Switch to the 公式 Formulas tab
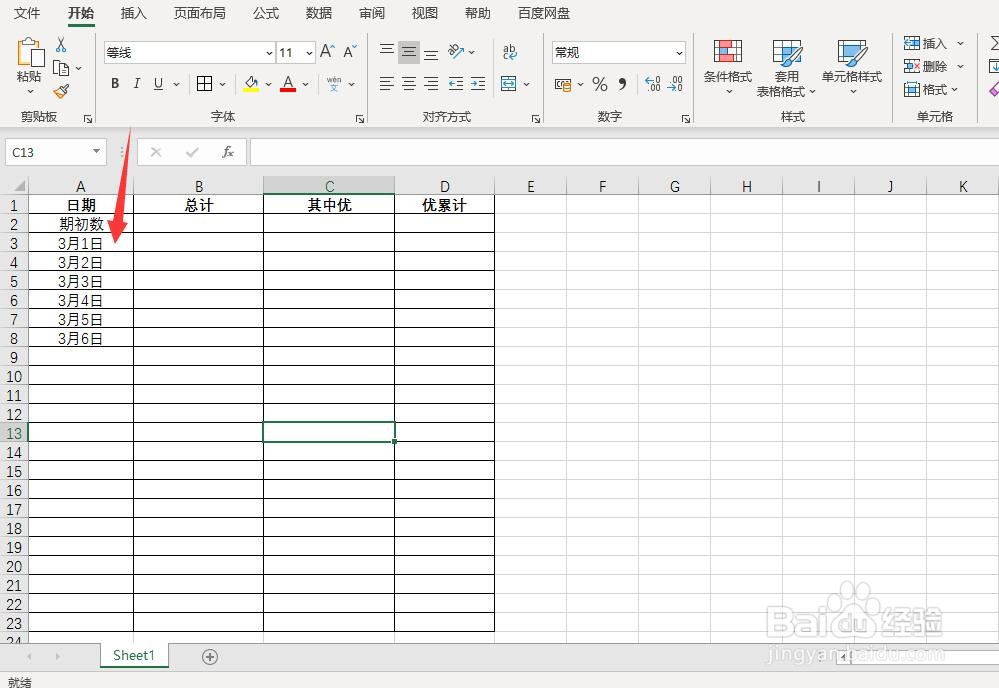The image size is (999, 688). (x=266, y=13)
